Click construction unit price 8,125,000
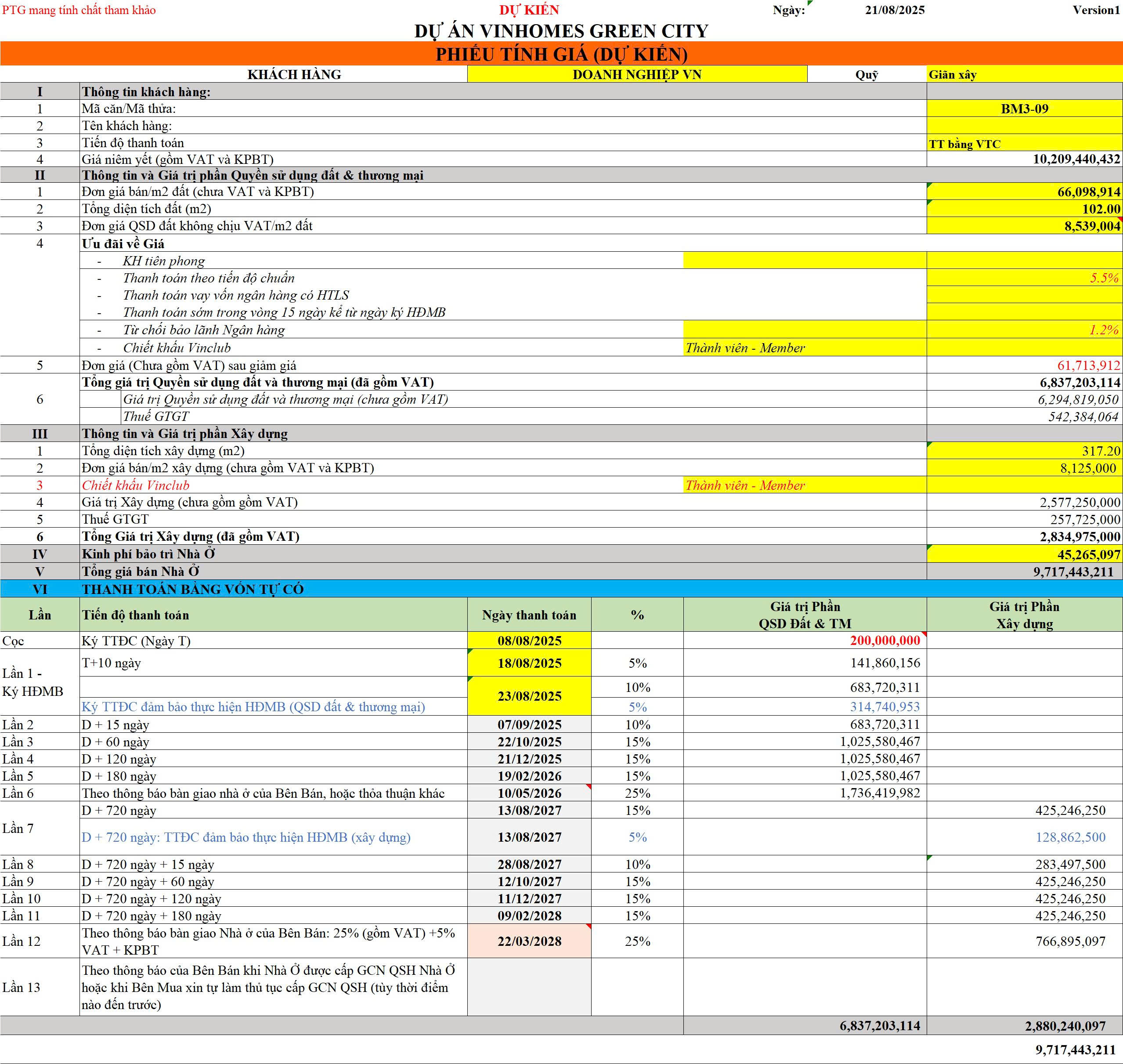 (1024, 468)
